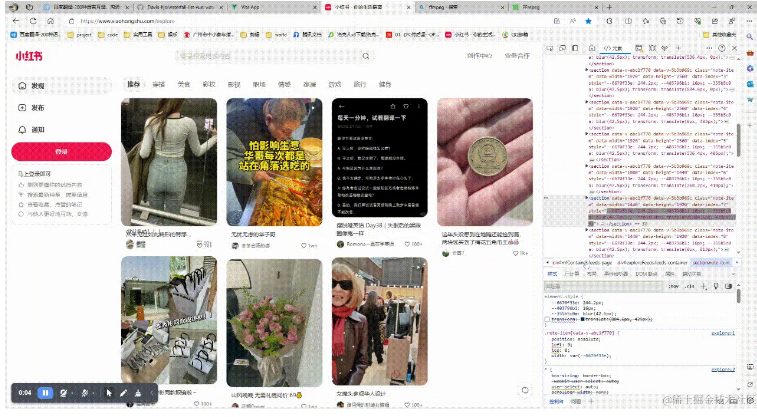The image size is (757, 417).
Task: Click the red 登录 login button
Action: click(x=61, y=151)
